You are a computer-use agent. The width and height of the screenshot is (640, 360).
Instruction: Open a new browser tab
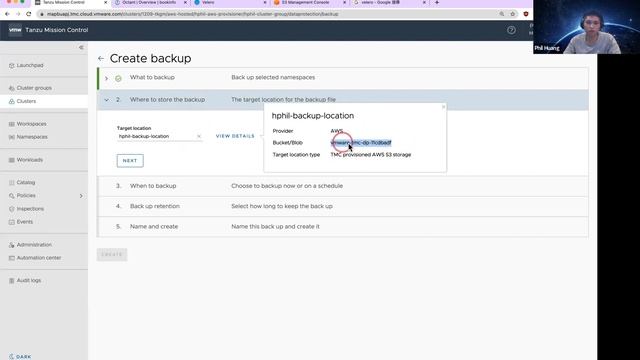pyautogui.click(x=437, y=2)
